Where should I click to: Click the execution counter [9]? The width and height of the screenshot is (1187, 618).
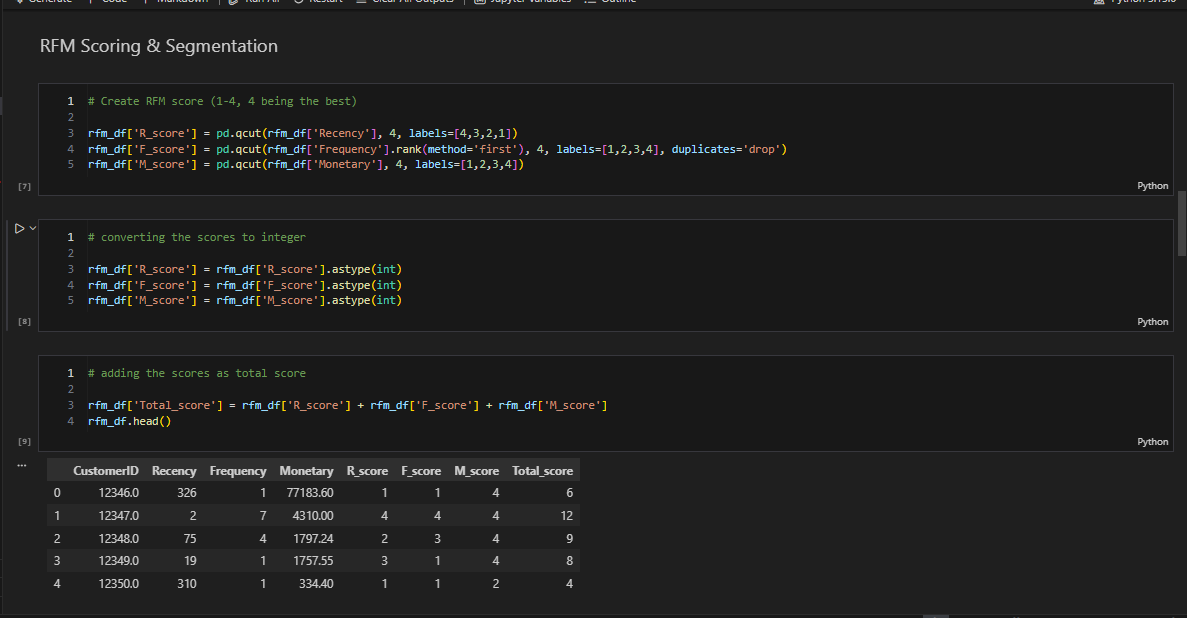coord(23,441)
